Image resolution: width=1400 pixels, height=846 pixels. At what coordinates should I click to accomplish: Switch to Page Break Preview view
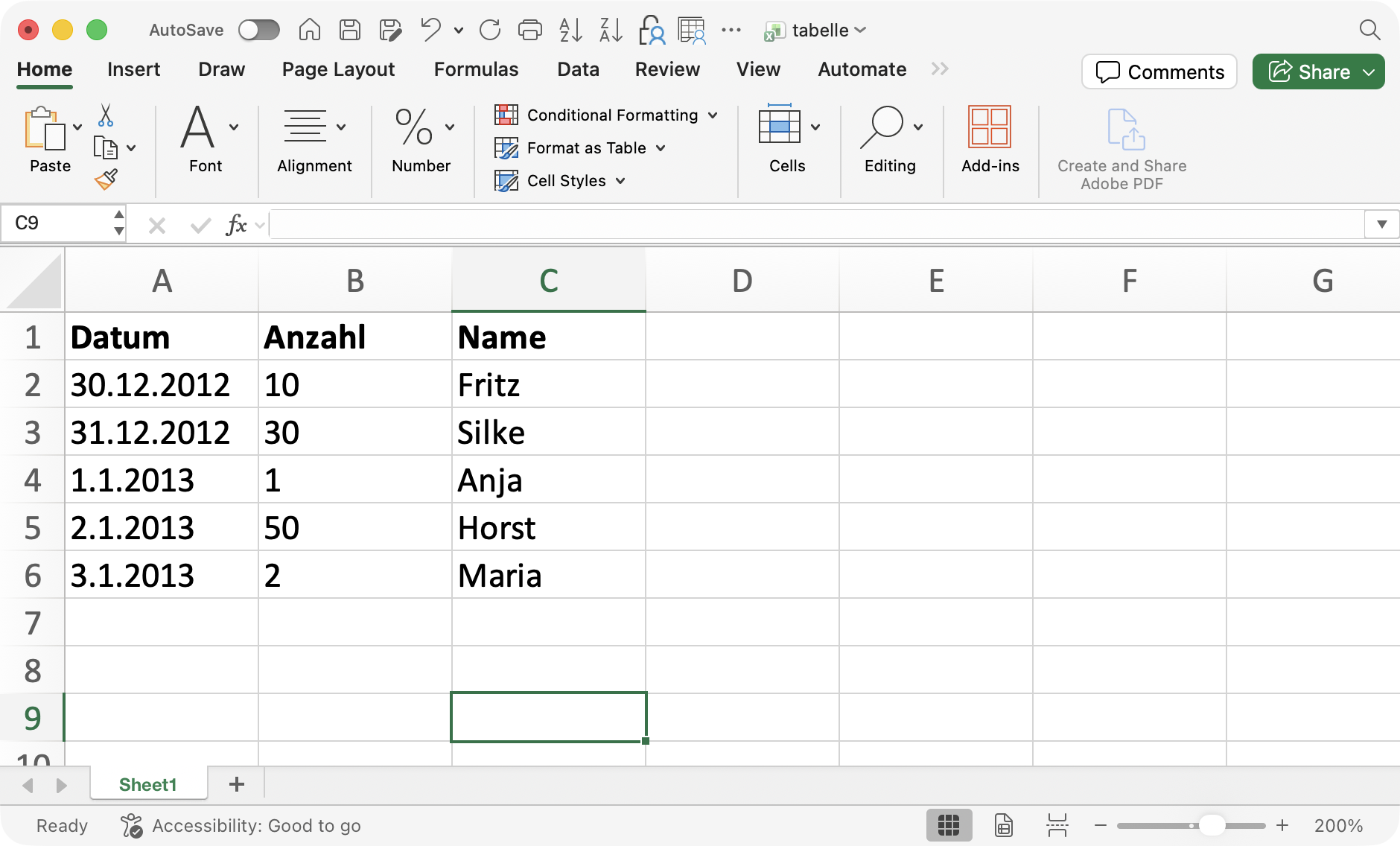pos(1057,825)
